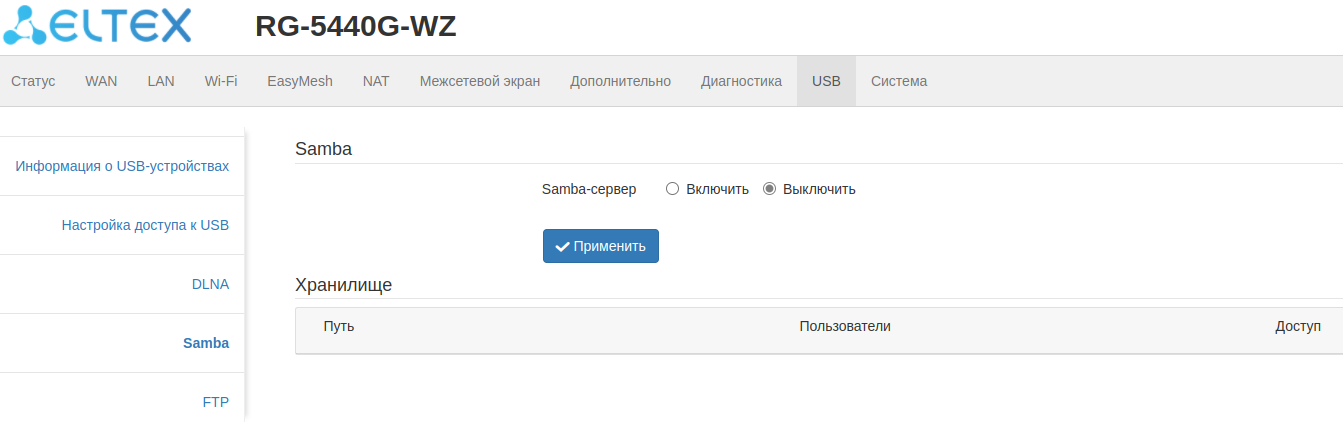Open the Статус tab
Viewport: 1343px width, 431px height.
tap(33, 81)
